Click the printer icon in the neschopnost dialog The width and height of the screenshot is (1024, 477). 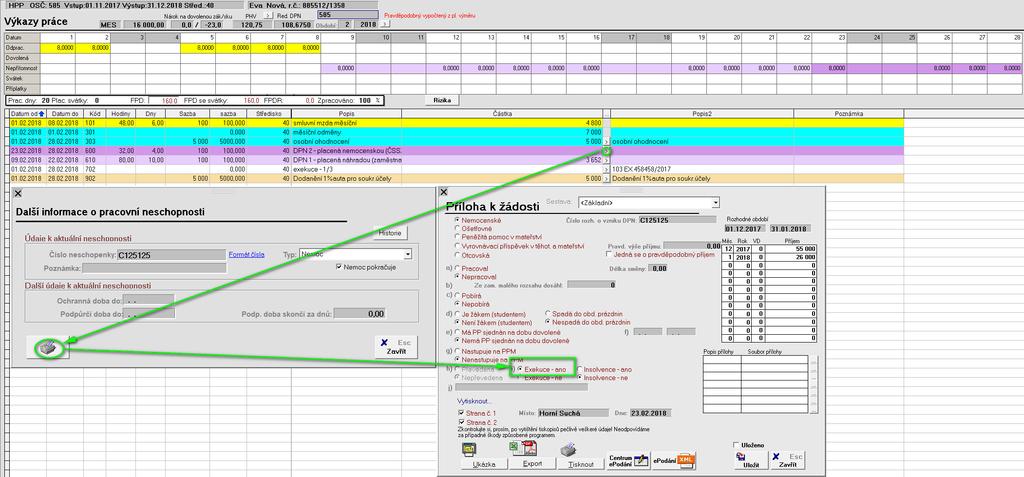tap(46, 348)
